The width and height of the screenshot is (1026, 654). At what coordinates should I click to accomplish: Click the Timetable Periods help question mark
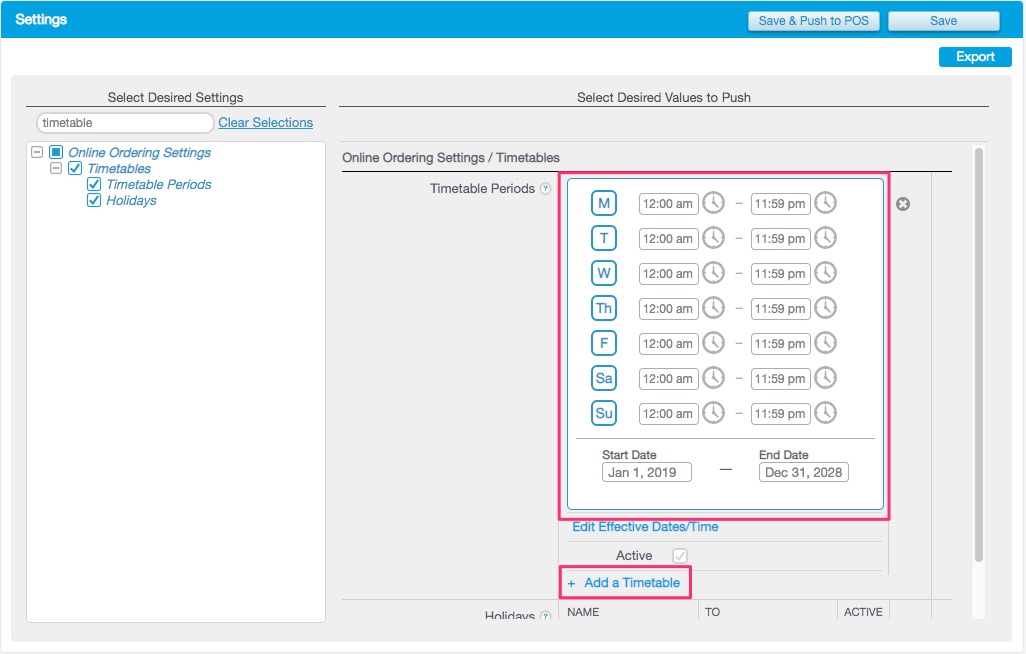point(546,188)
